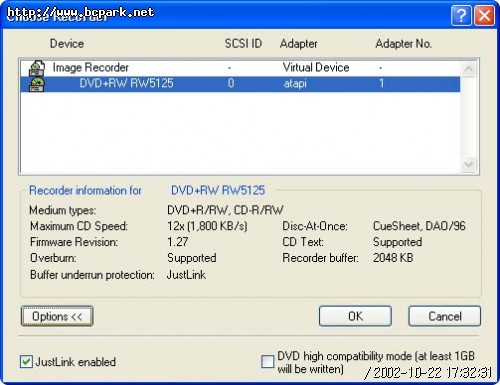Screen dimensions: 500x385
Task: Confirm the recorder with the OK button
Action: [355, 316]
